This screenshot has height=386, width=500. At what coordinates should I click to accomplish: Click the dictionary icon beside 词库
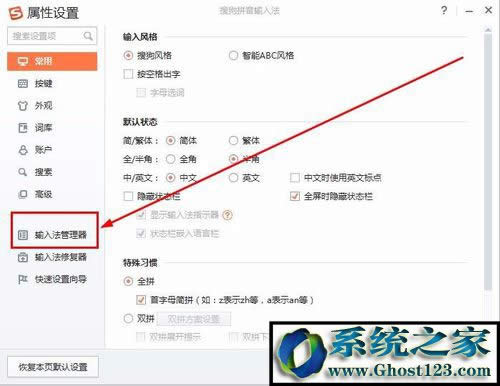[23, 128]
